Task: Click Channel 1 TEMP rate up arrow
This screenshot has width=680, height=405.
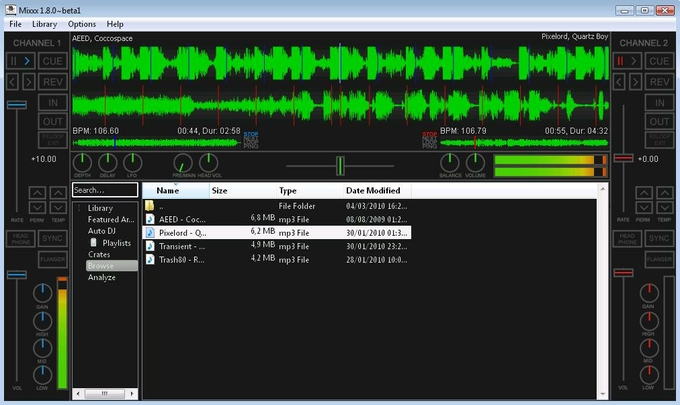Action: tap(58, 193)
